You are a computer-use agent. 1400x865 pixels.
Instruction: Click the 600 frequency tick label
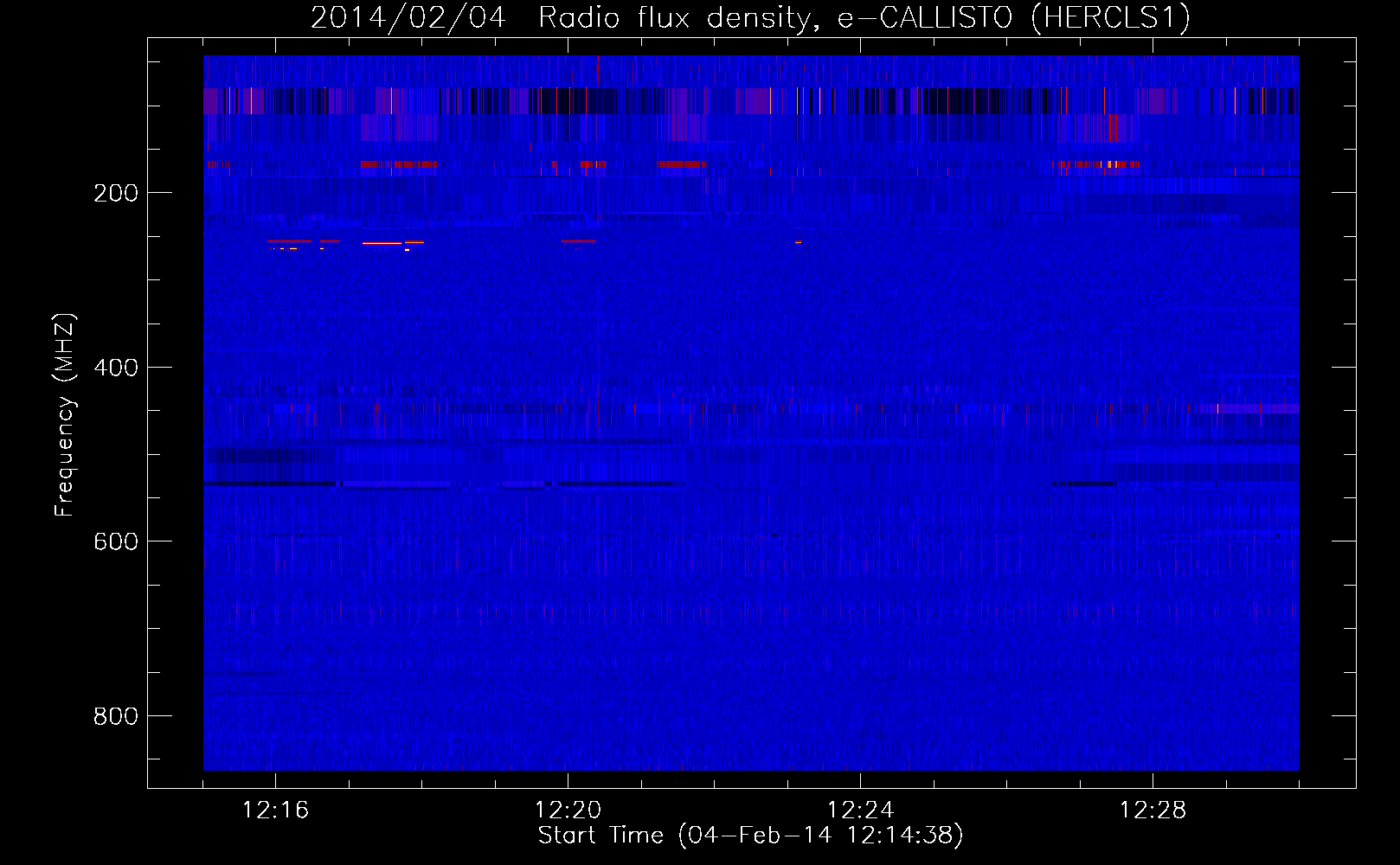pyautogui.click(x=115, y=541)
